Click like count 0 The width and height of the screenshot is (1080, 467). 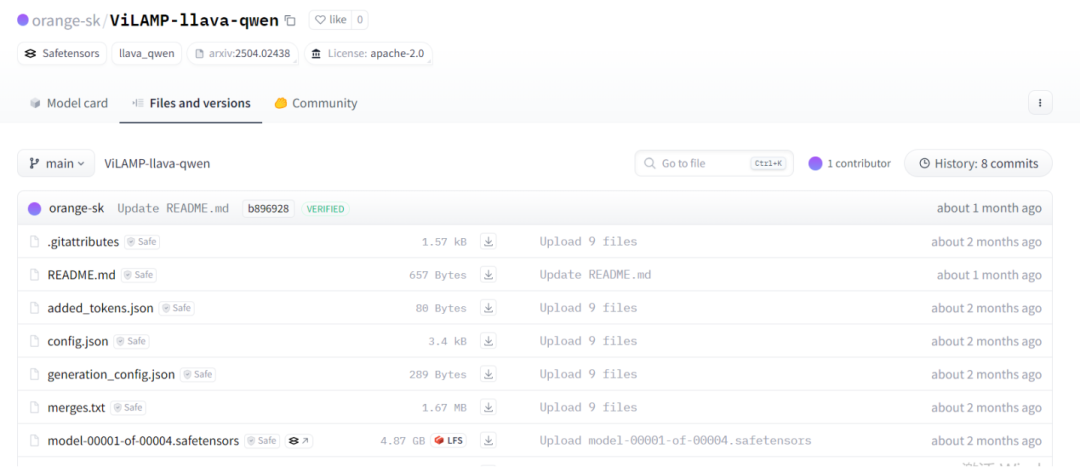click(360, 20)
